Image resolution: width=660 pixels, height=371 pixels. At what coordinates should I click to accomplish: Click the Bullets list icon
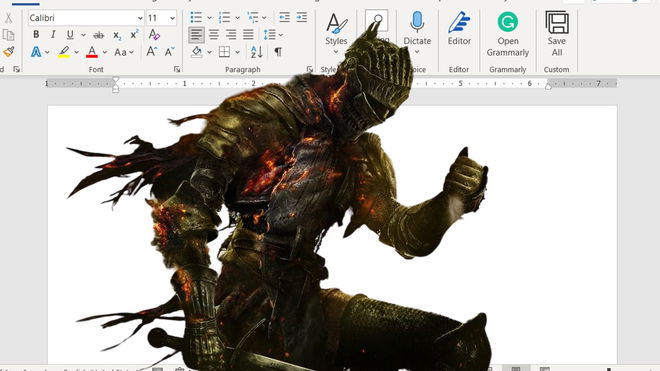[196, 18]
